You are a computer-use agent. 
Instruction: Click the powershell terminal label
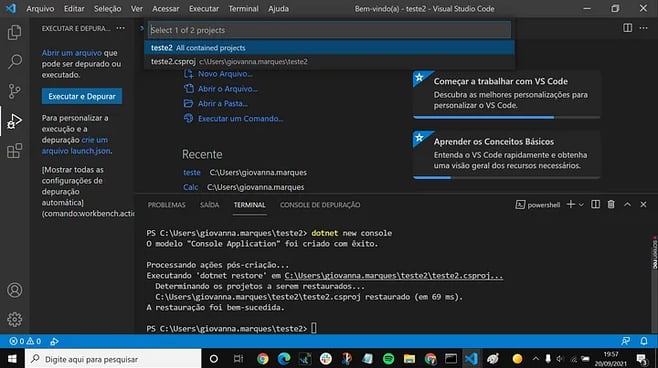538,205
